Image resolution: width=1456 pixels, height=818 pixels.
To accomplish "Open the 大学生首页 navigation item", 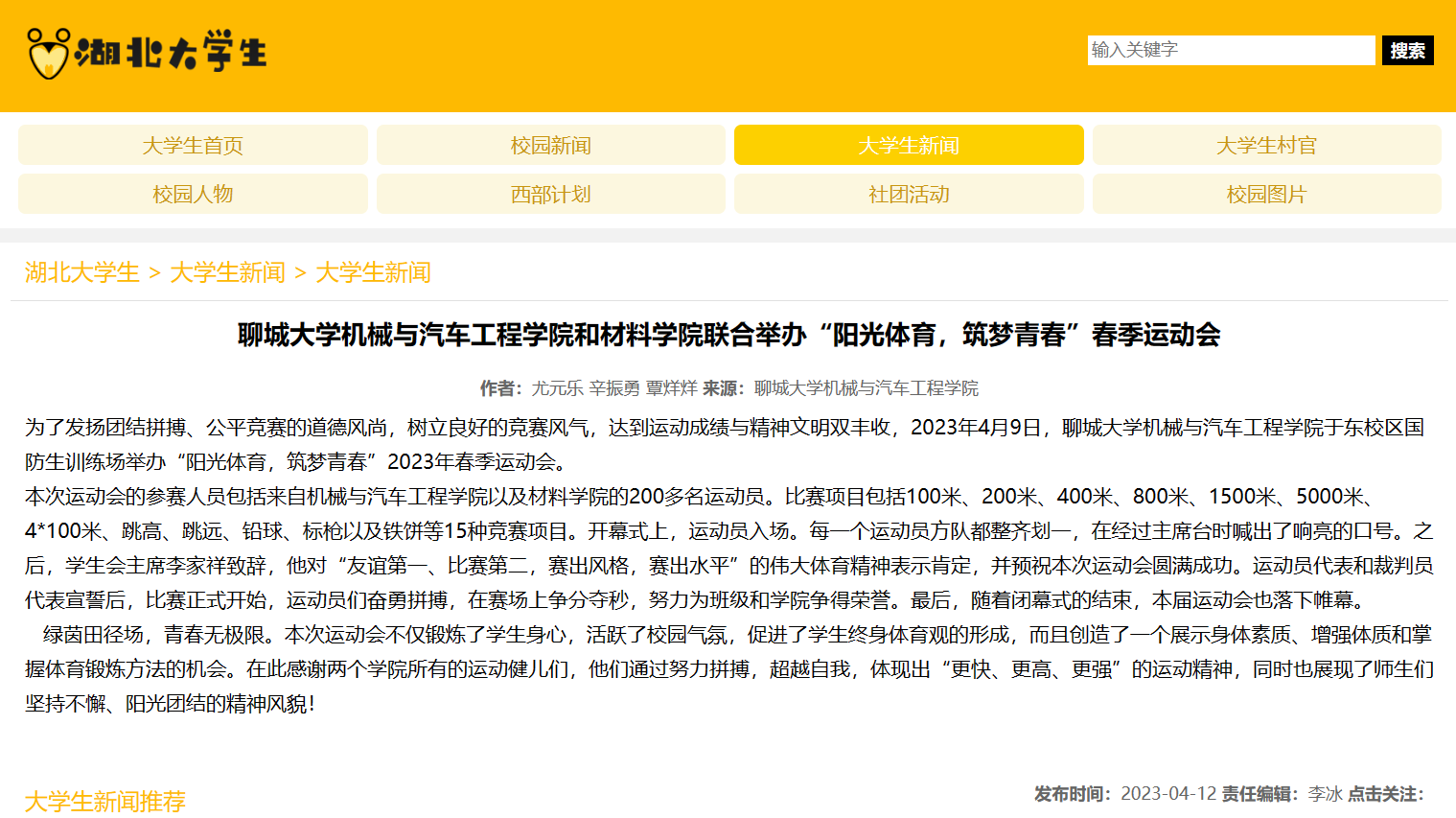I will [x=193, y=146].
